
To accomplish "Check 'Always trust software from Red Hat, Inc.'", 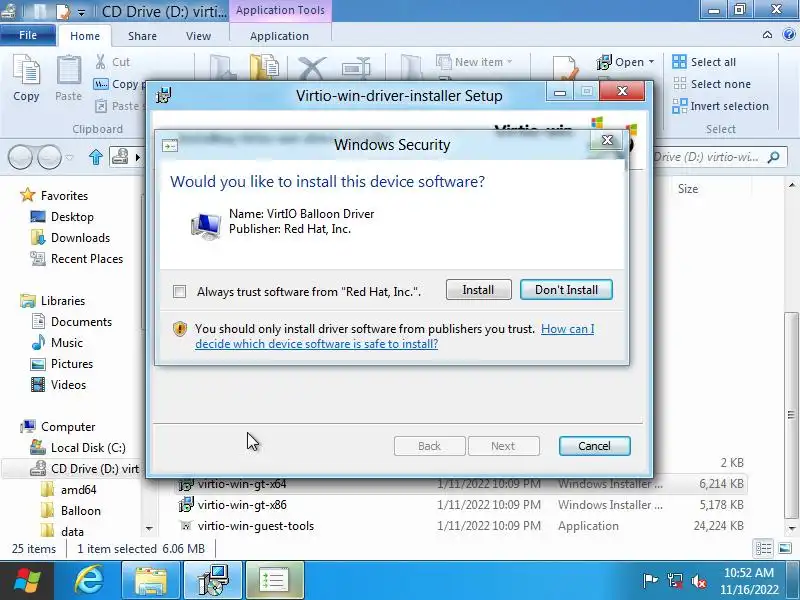I will (180, 291).
